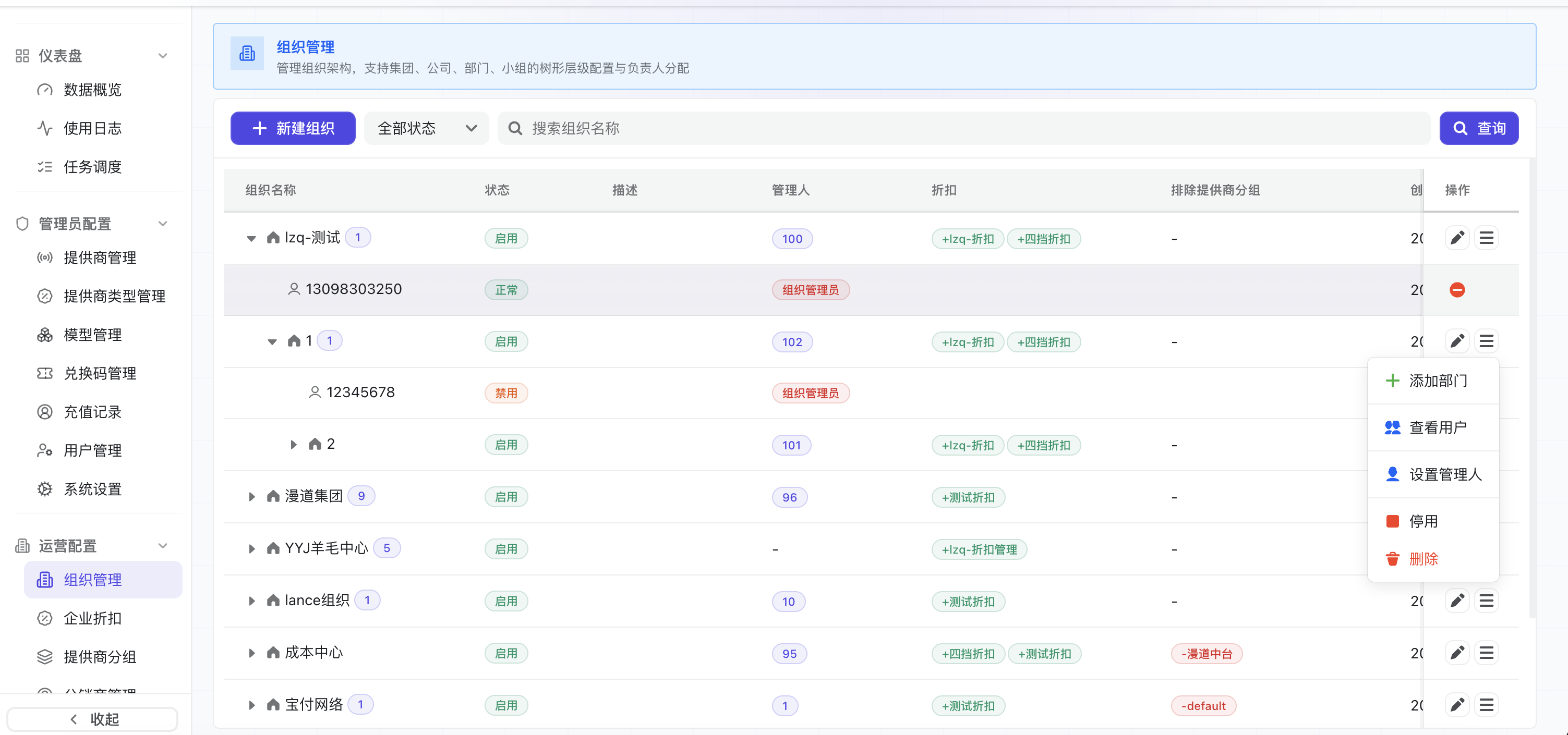Collapse the lzq-测试 tree row
1568x735 pixels.
point(251,239)
